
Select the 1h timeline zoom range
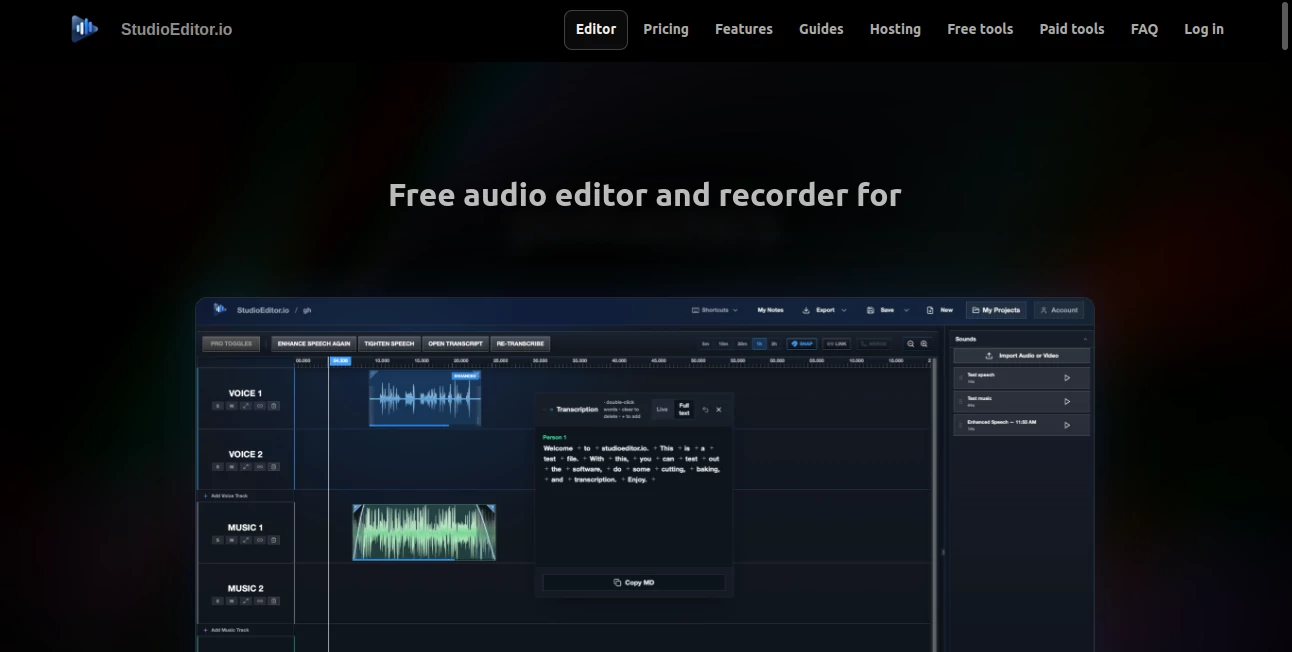759,344
